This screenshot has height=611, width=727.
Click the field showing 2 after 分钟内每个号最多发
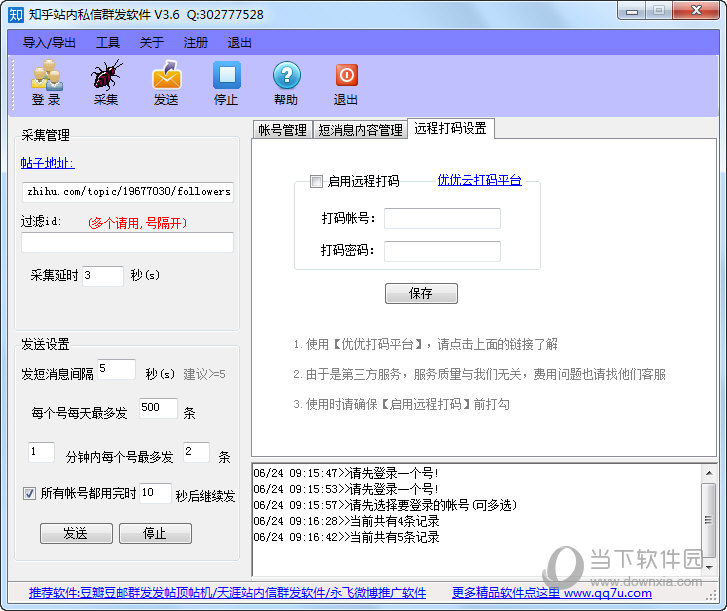[196, 452]
